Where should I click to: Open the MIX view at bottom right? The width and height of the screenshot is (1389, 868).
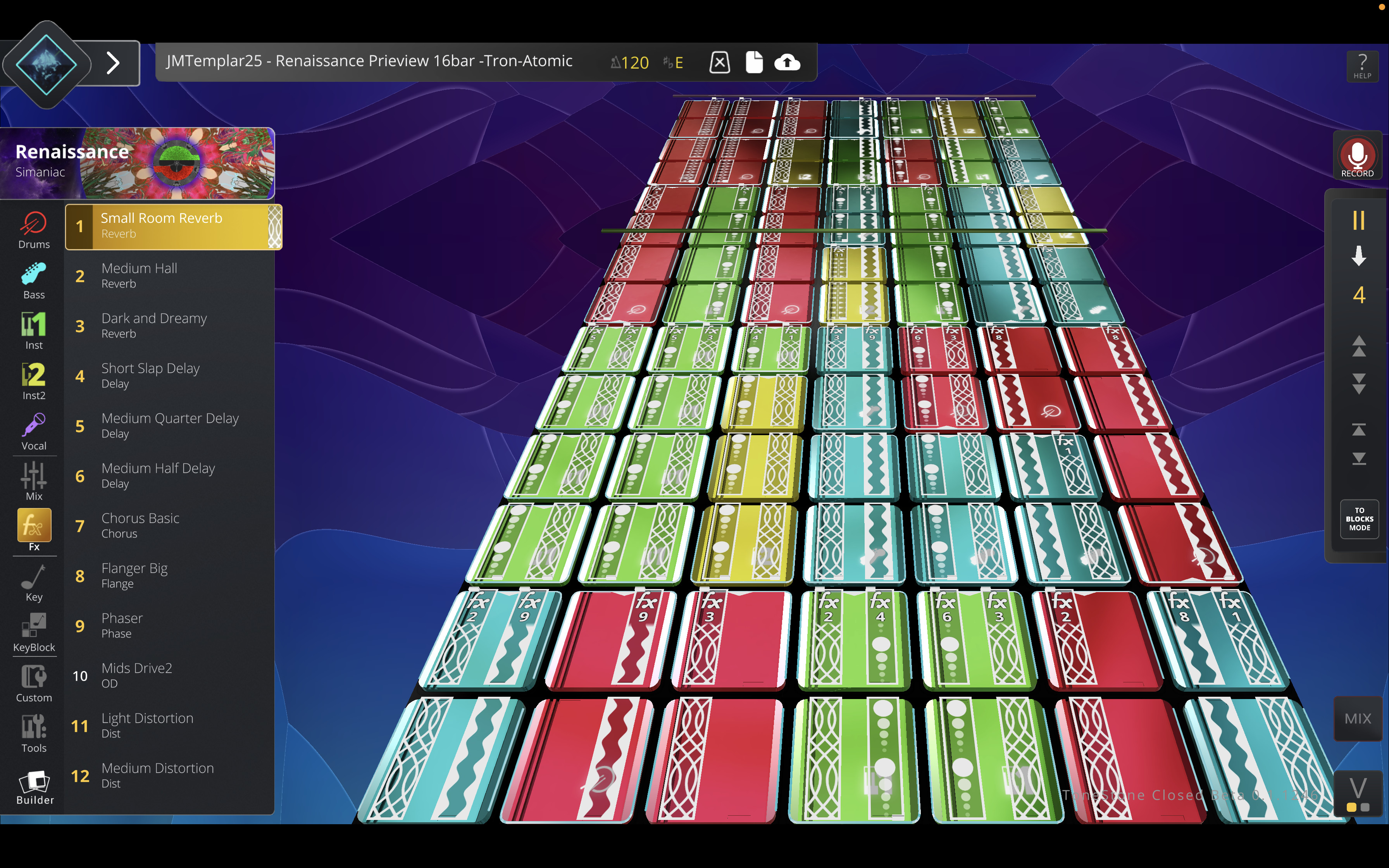pyautogui.click(x=1358, y=718)
